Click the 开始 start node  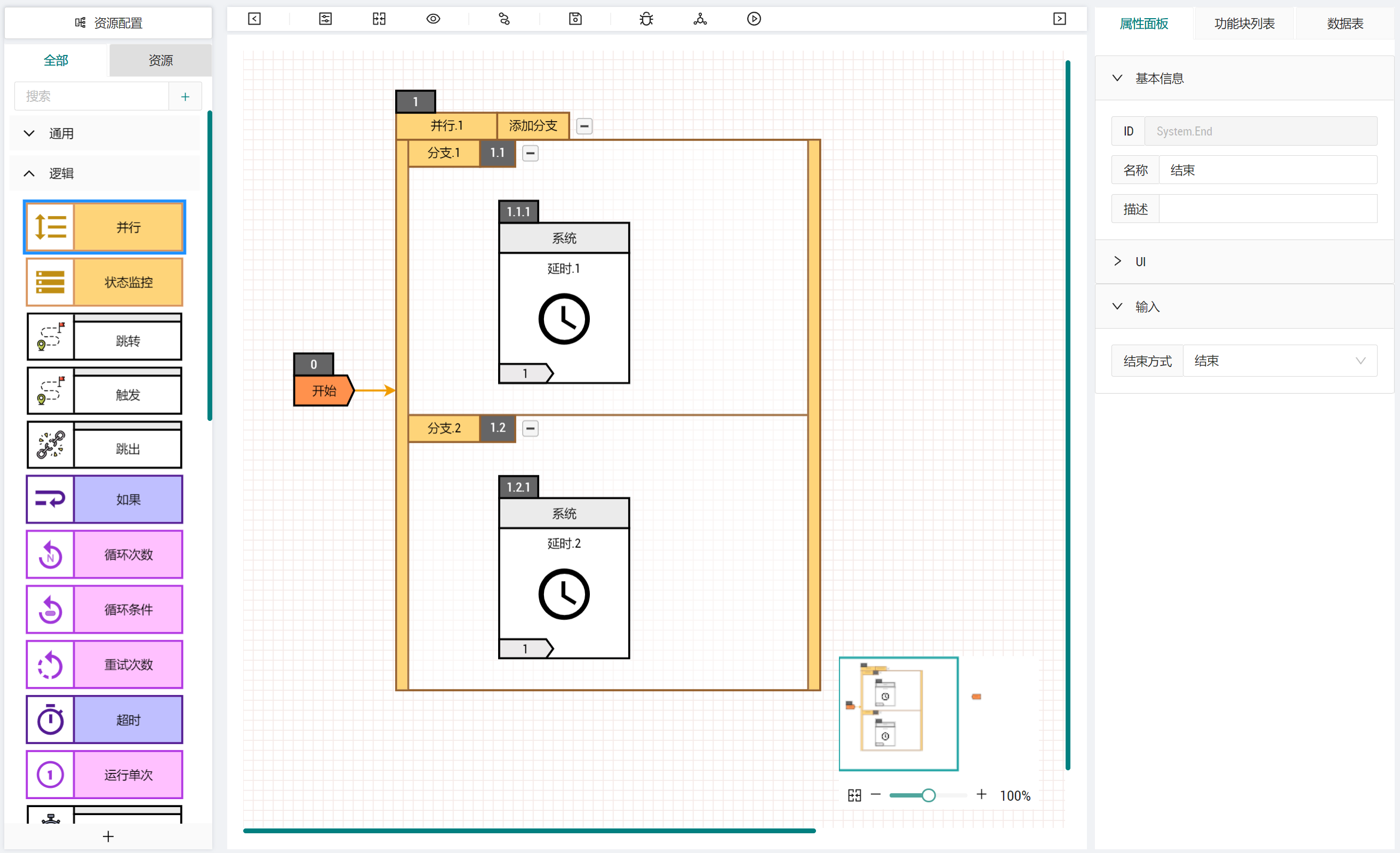323,391
